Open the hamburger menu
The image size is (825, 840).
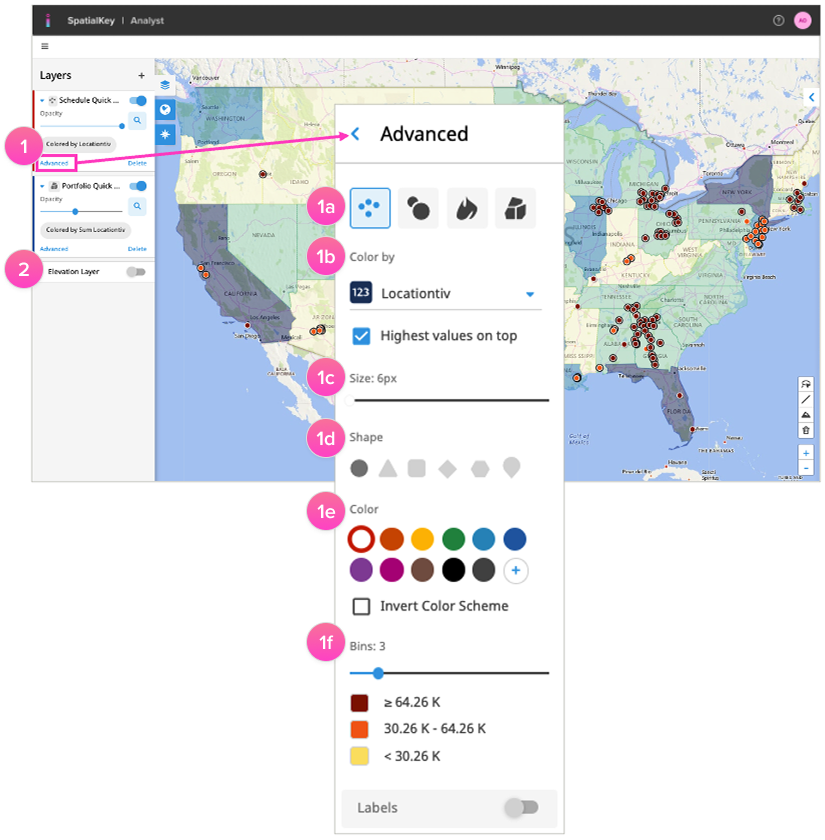44,46
